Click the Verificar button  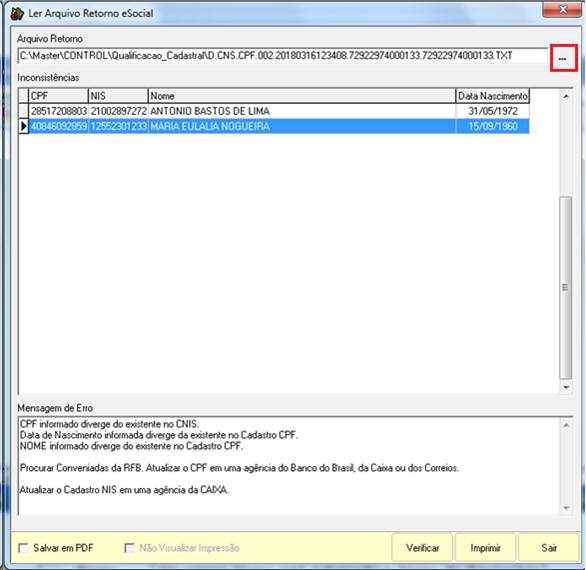pos(422,548)
